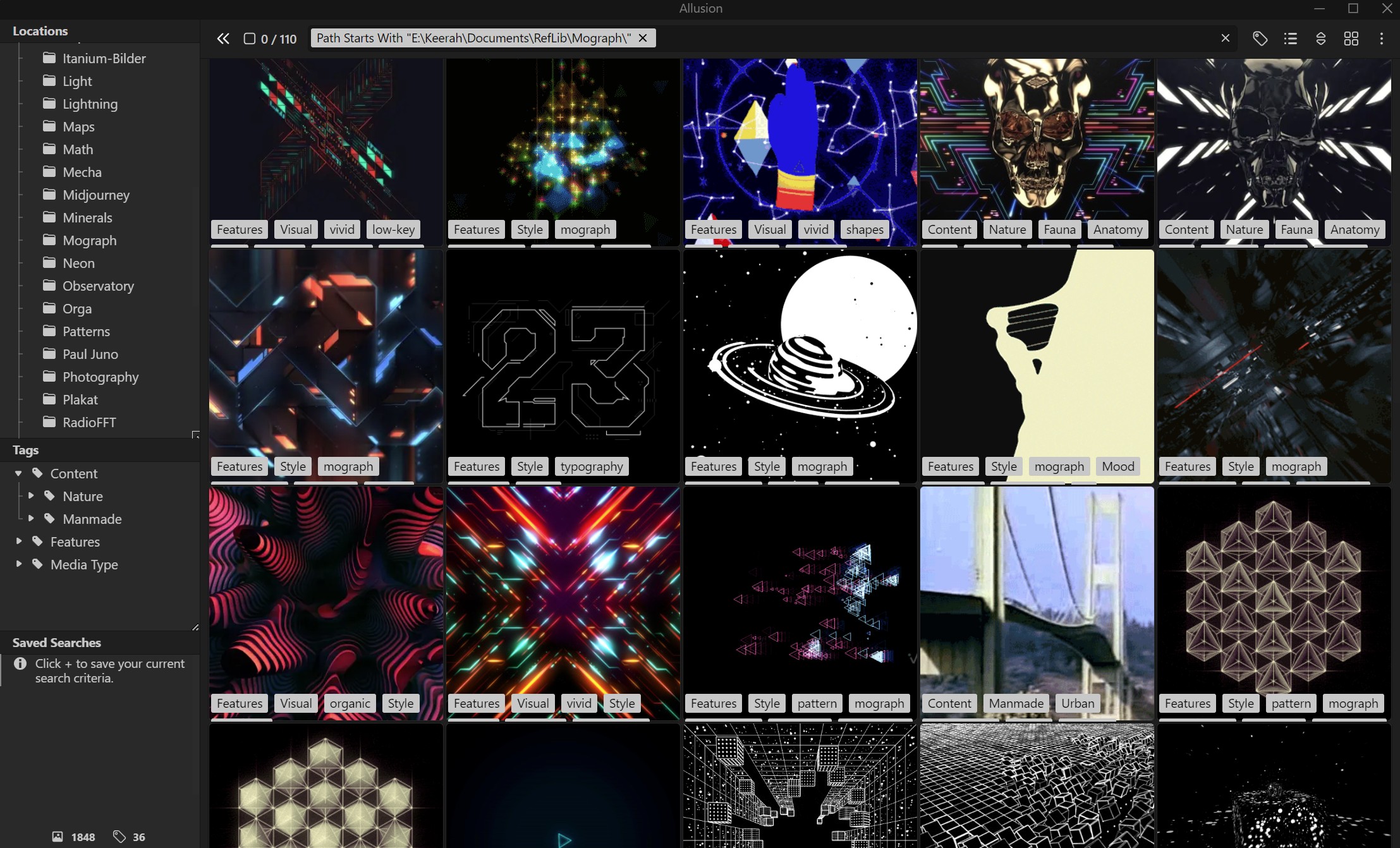The width and height of the screenshot is (1400, 848).
Task: Open the blue hand constellation thumbnail
Action: (800, 152)
